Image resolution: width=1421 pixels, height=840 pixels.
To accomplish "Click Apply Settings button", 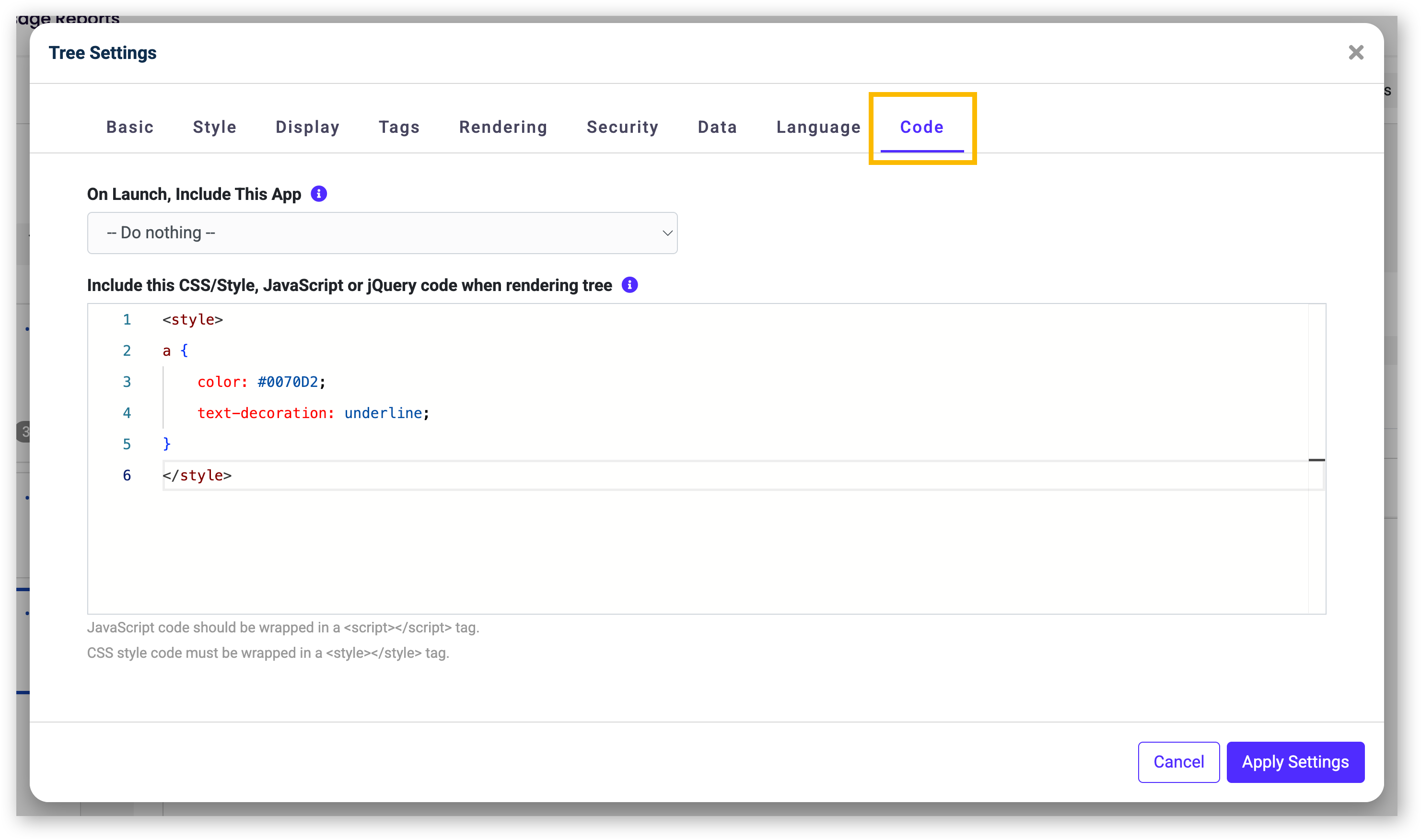I will pos(1295,762).
